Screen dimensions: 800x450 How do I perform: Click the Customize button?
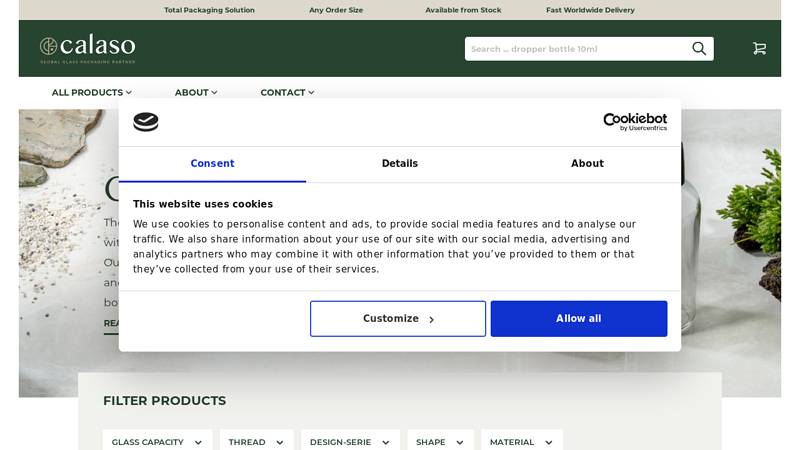(398, 318)
